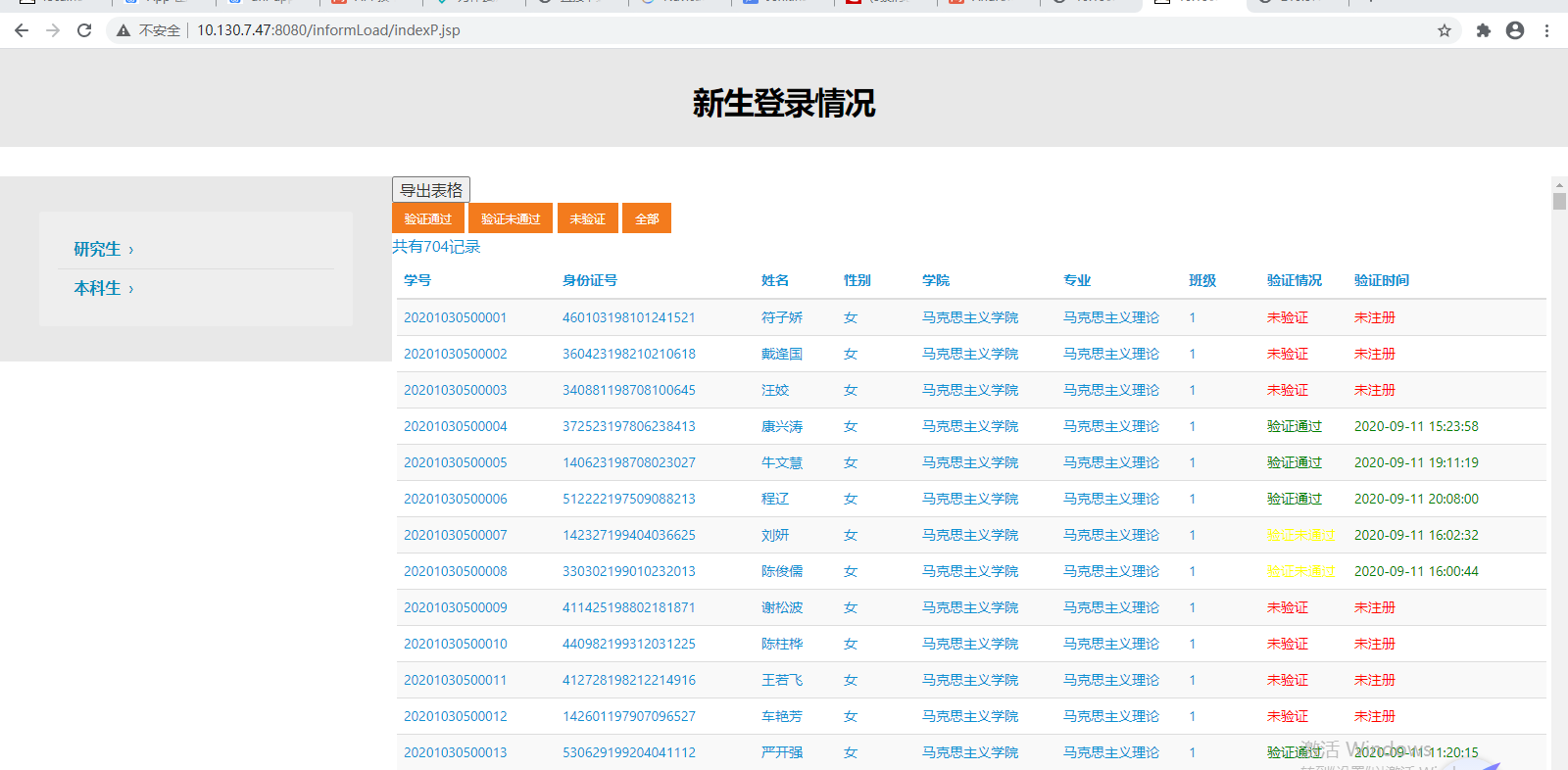Click the browser forward arrow
The width and height of the screenshot is (1568, 770).
coord(53,30)
